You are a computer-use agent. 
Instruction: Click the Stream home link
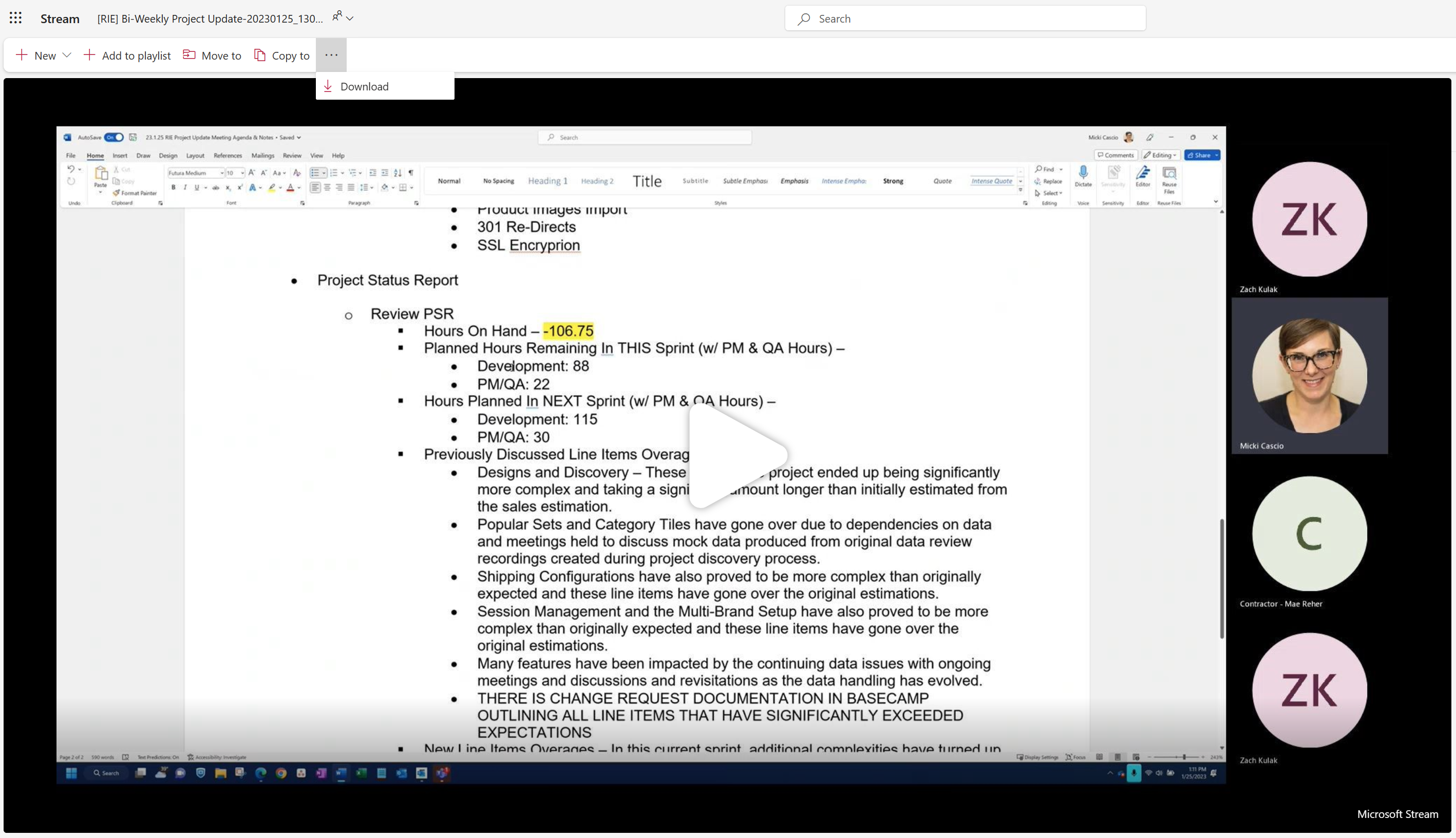(60, 18)
